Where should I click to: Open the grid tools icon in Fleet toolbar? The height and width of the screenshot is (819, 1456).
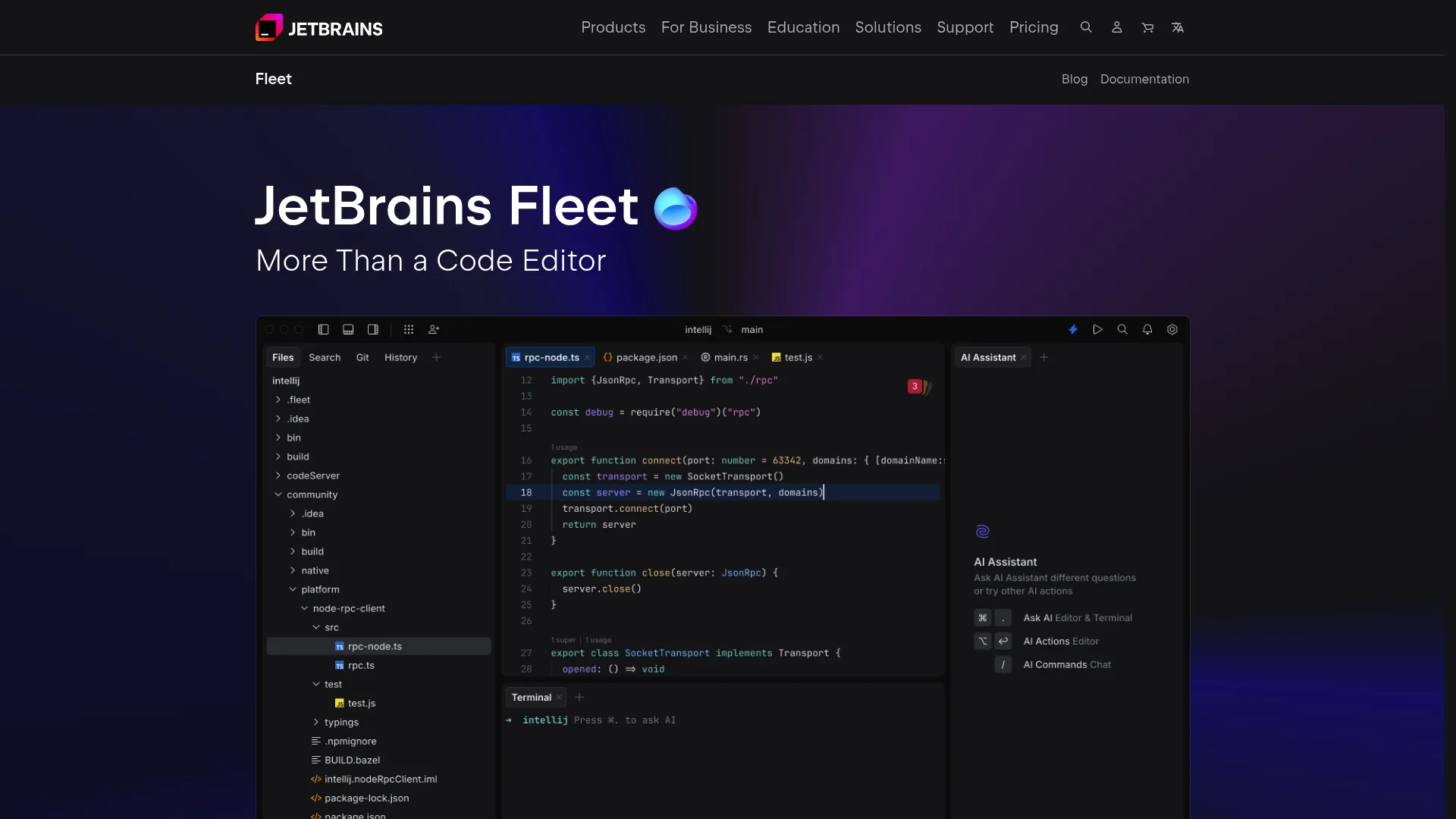(x=409, y=330)
